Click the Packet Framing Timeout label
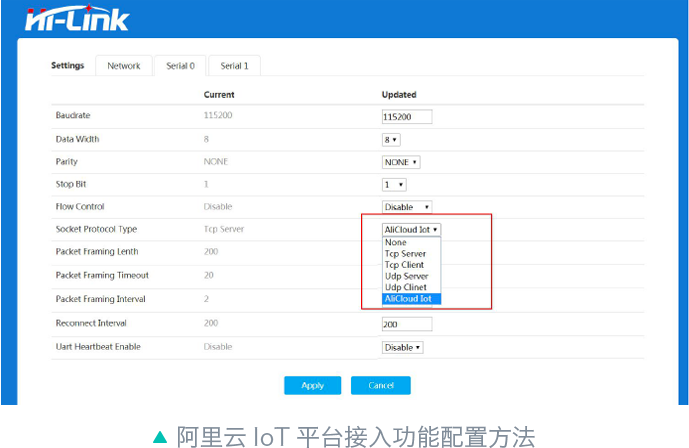689x448 pixels. 102,275
